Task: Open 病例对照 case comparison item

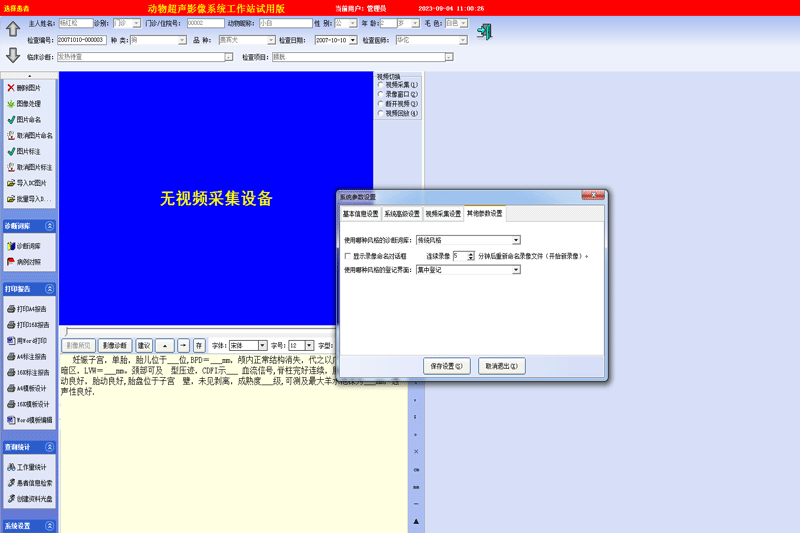Action: pyautogui.click(x=24, y=262)
